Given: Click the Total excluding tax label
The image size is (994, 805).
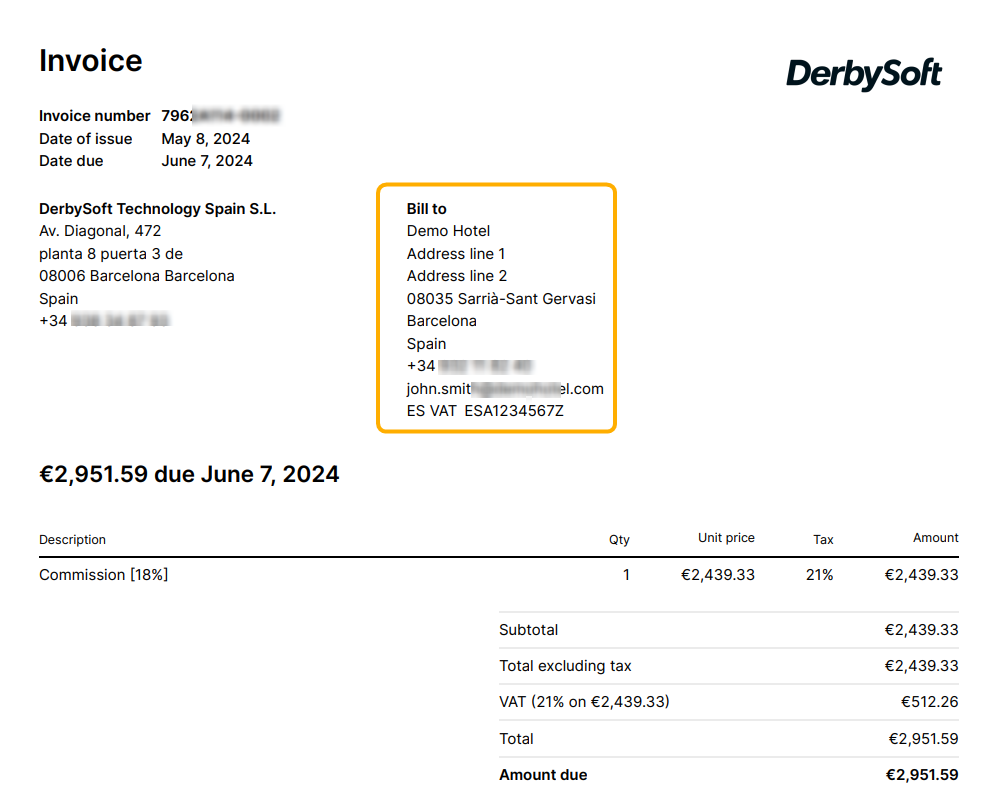Looking at the screenshot, I should pos(565,666).
